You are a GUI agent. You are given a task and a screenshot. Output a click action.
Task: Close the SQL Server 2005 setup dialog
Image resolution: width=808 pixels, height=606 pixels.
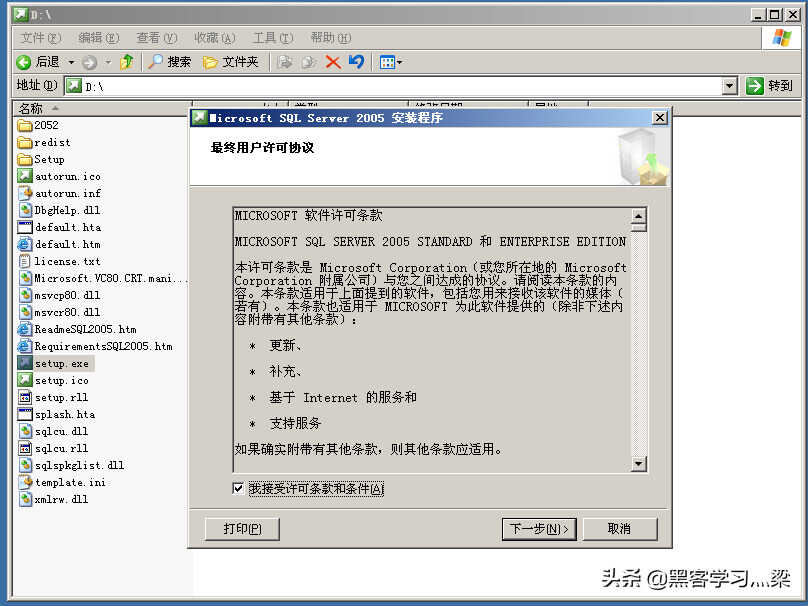[x=660, y=118]
